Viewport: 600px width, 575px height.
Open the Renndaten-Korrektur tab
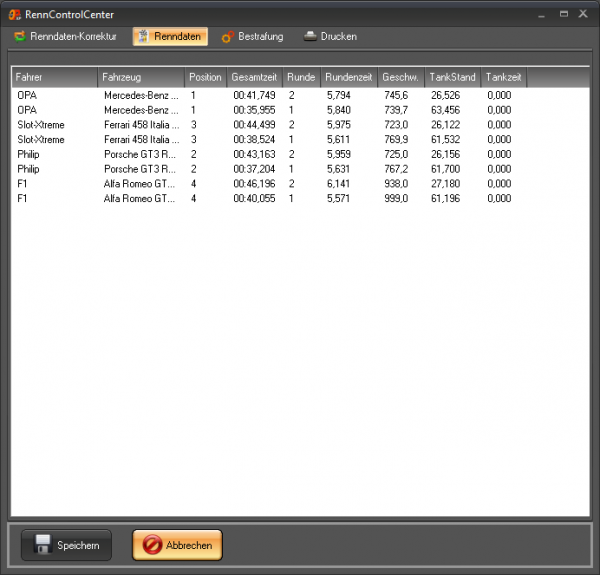(65, 36)
